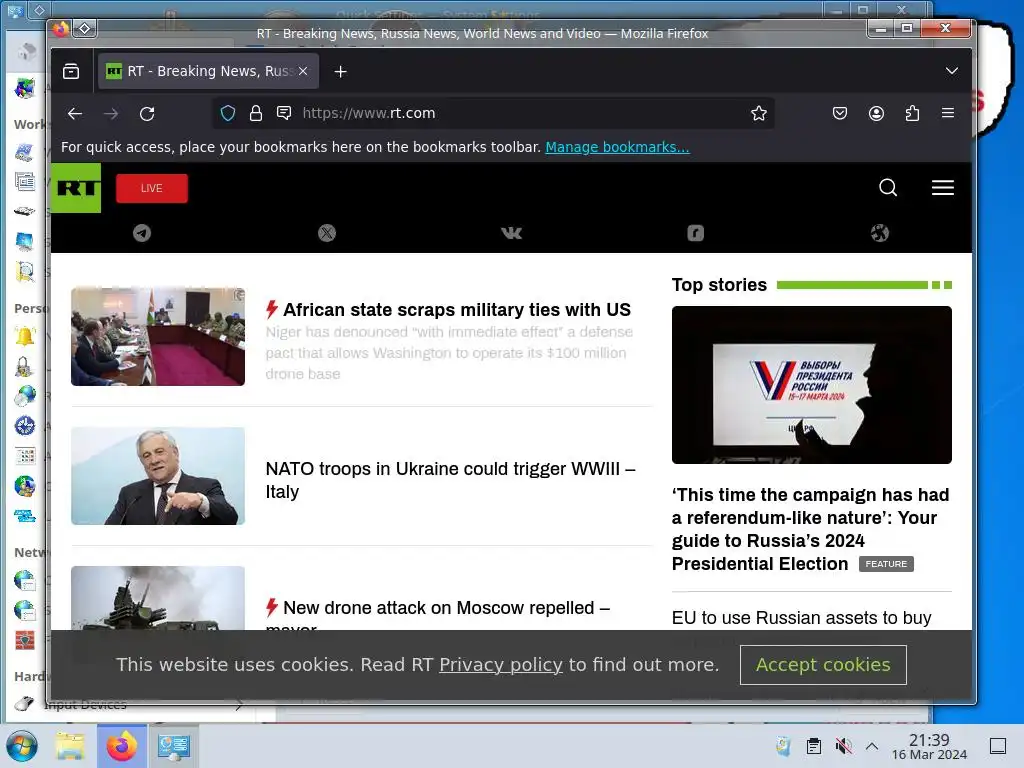Image resolution: width=1024 pixels, height=768 pixels.
Task: Switch to Firefox via taskbar icon
Action: point(121,746)
